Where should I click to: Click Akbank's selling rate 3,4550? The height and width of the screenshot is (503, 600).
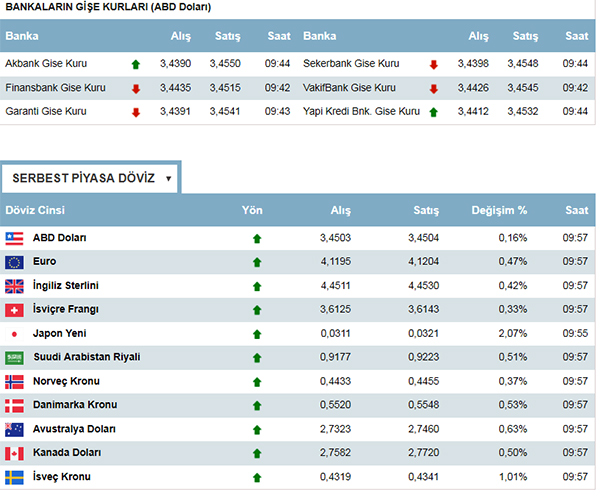(x=225, y=63)
